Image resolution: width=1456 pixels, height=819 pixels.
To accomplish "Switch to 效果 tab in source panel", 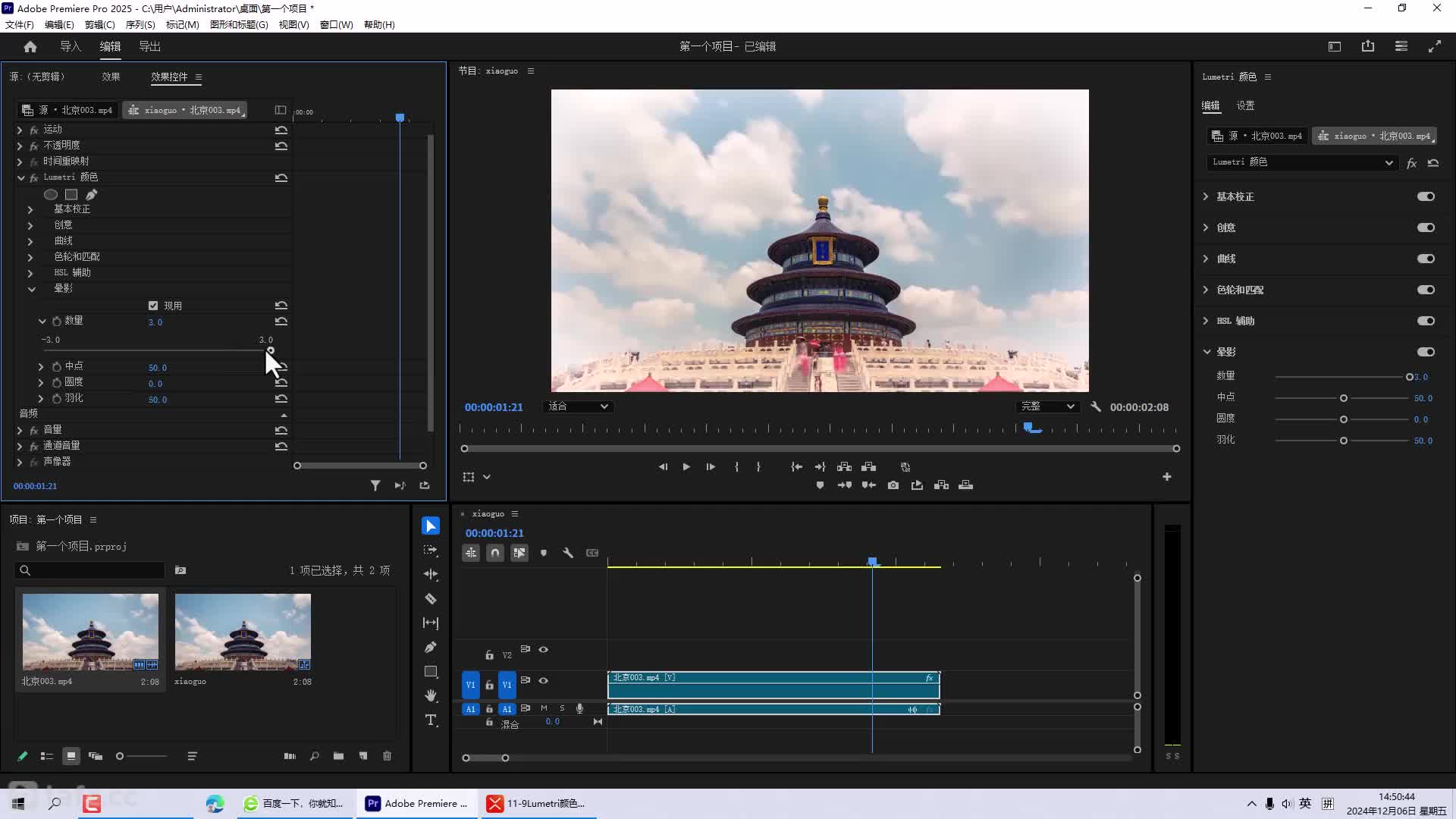I will (111, 77).
